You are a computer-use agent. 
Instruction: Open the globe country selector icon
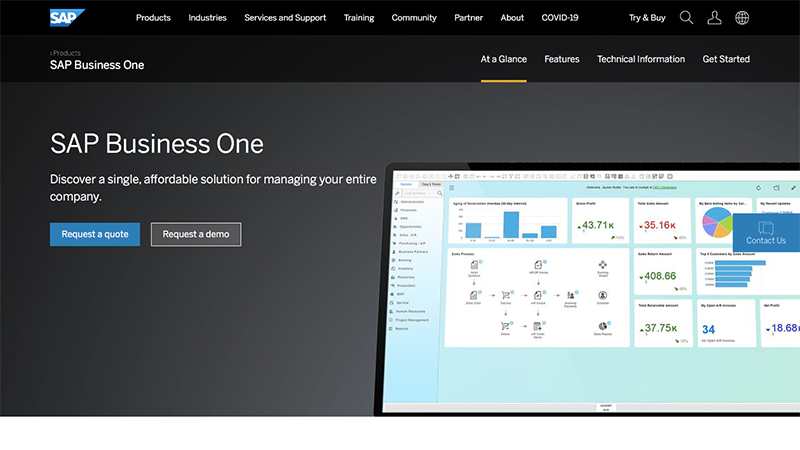(x=742, y=18)
